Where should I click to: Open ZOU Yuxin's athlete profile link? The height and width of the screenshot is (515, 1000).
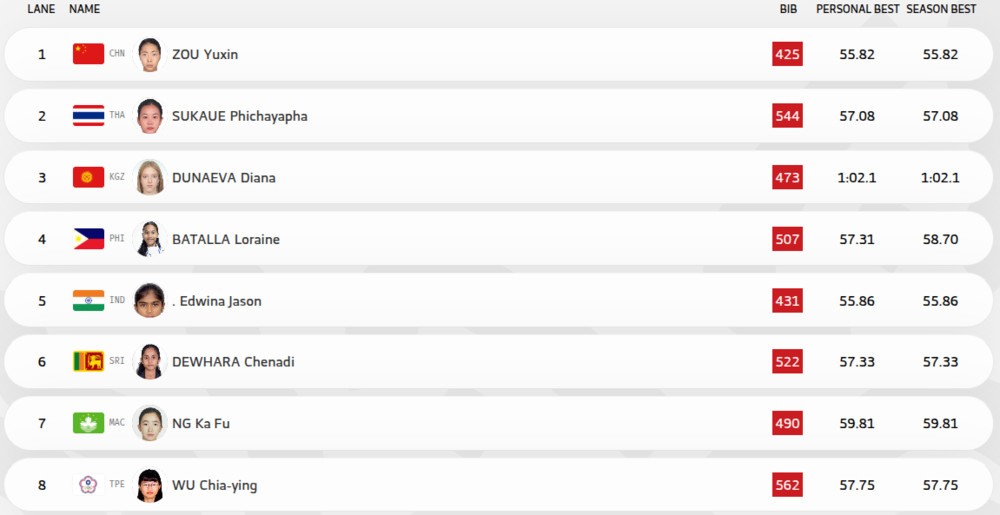pos(205,54)
